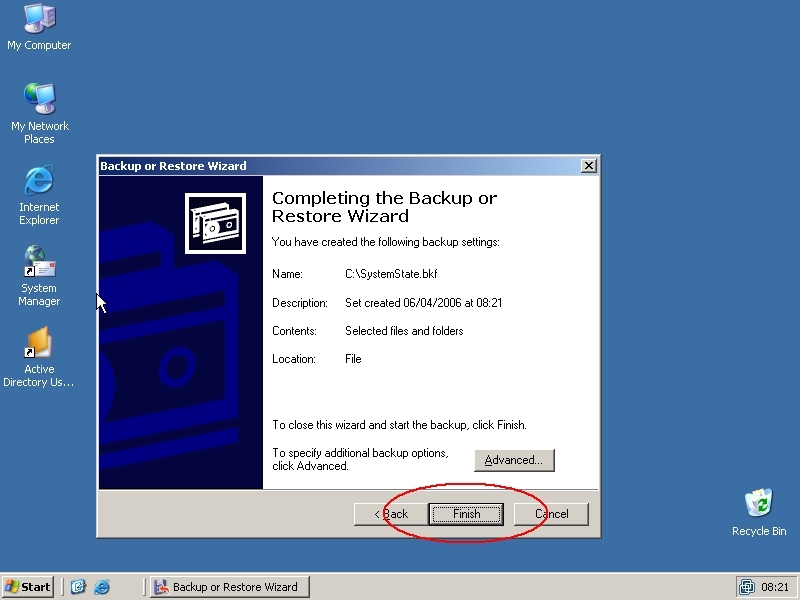This screenshot has width=800, height=600.
Task: Click the Backup or Restore Wizard taskbar button
Action: [230, 587]
